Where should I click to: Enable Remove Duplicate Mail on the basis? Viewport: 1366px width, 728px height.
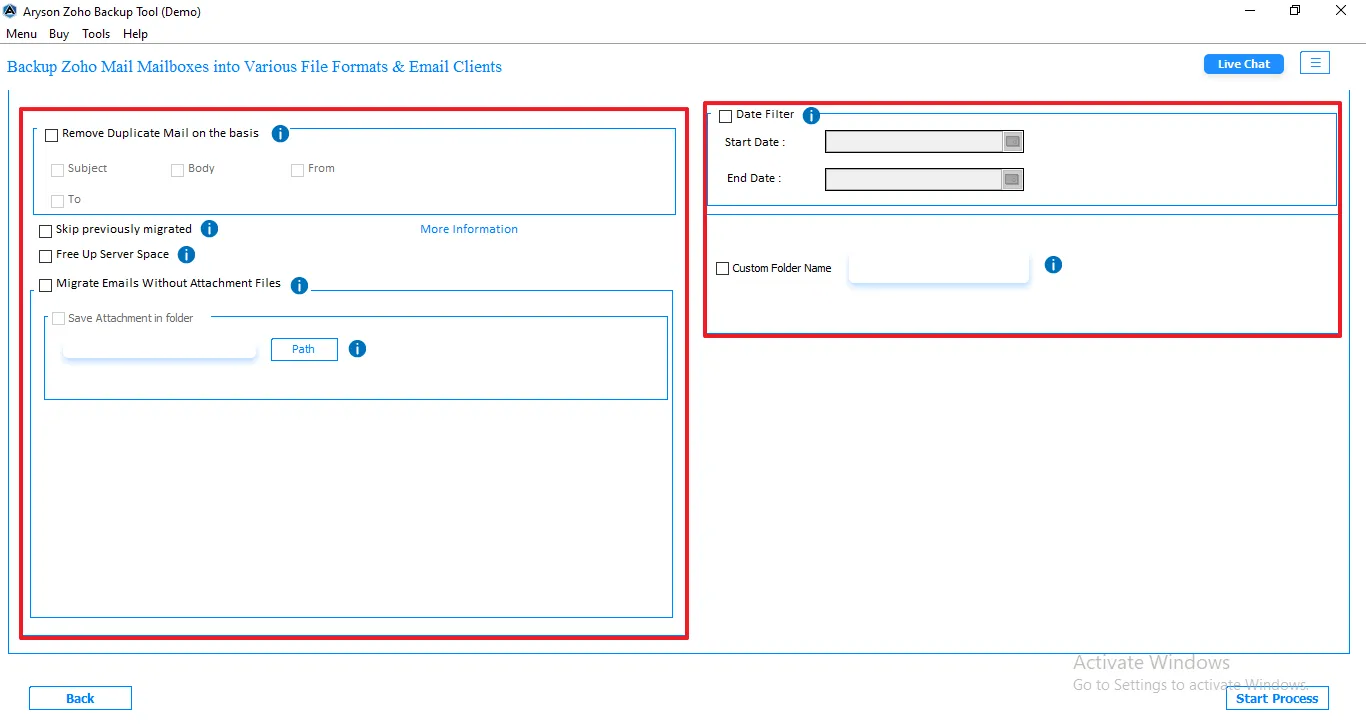(52, 135)
